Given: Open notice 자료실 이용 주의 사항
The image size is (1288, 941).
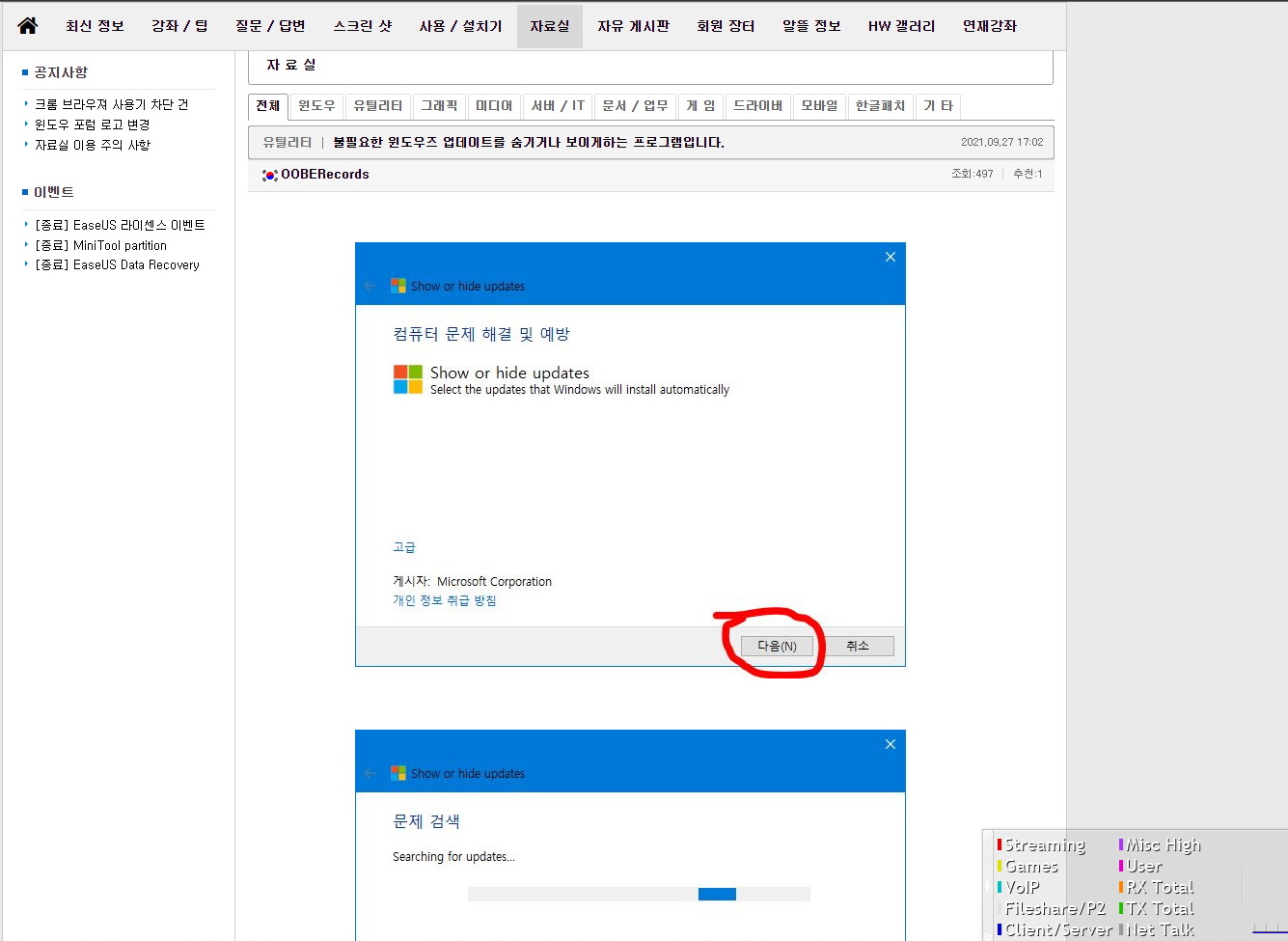Looking at the screenshot, I should tap(93, 145).
